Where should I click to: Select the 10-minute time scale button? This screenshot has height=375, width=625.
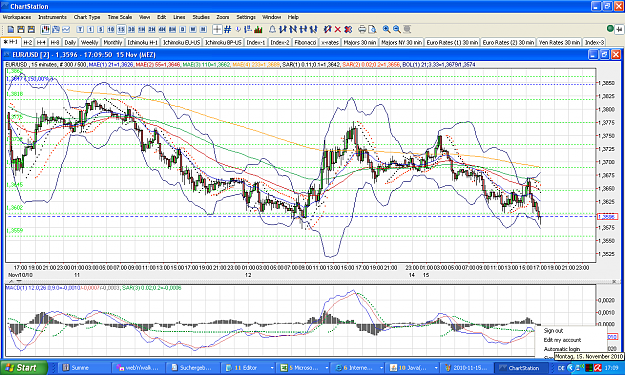coord(111,29)
